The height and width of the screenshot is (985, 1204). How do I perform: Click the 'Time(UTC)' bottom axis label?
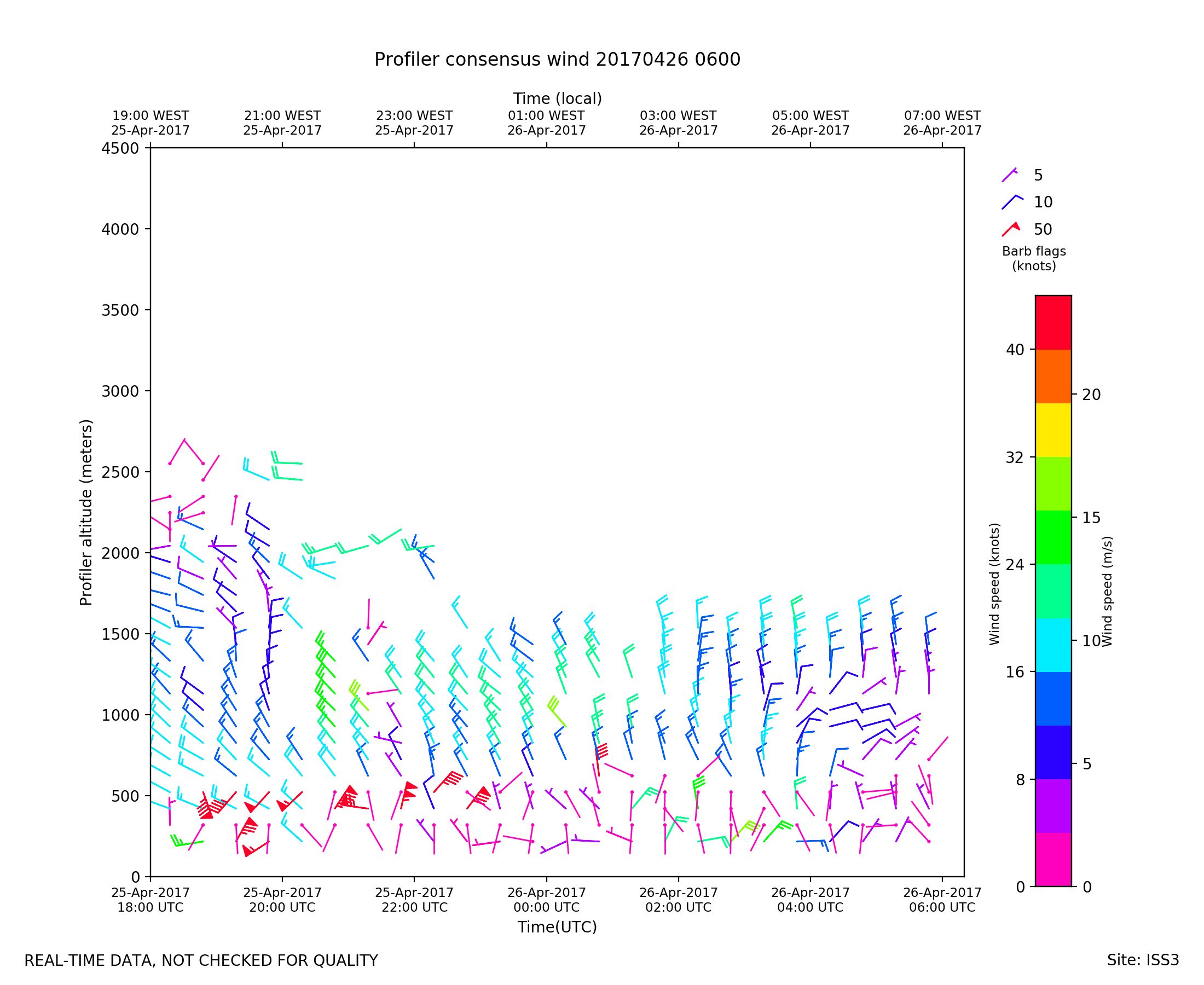click(x=557, y=927)
